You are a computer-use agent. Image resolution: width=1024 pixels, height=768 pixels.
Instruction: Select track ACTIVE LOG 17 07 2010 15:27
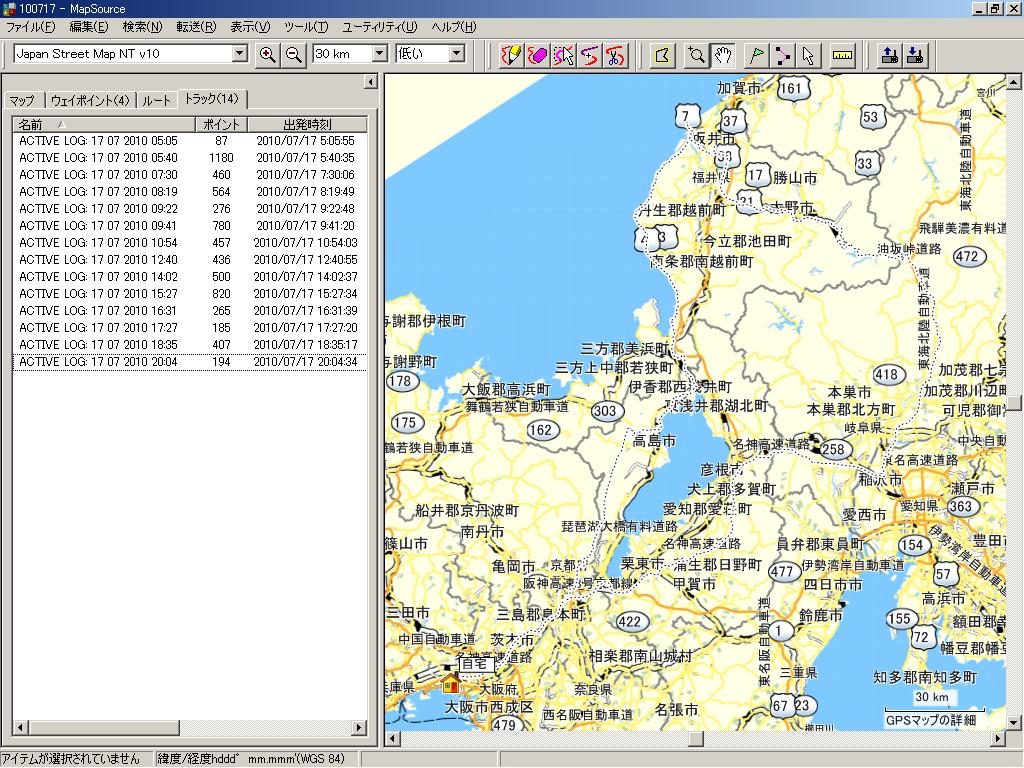pos(98,294)
